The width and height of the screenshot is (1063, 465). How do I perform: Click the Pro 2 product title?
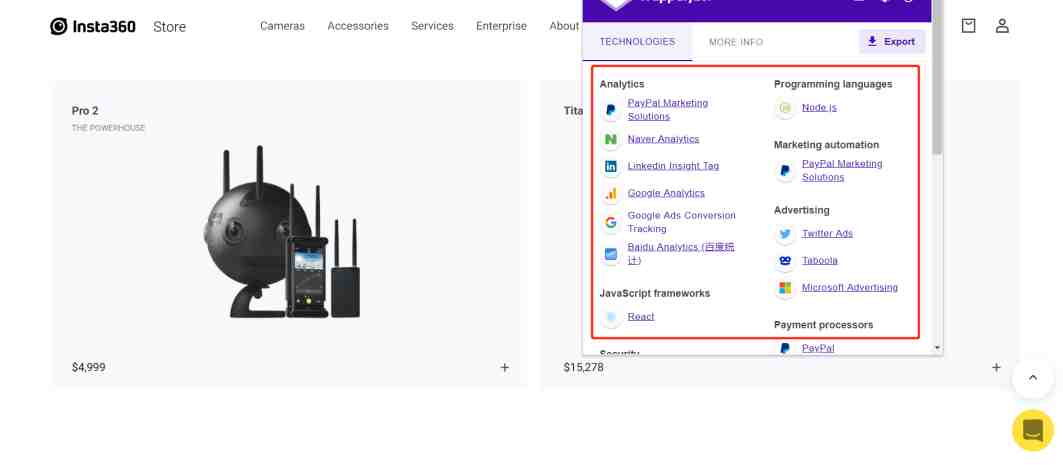coord(85,111)
